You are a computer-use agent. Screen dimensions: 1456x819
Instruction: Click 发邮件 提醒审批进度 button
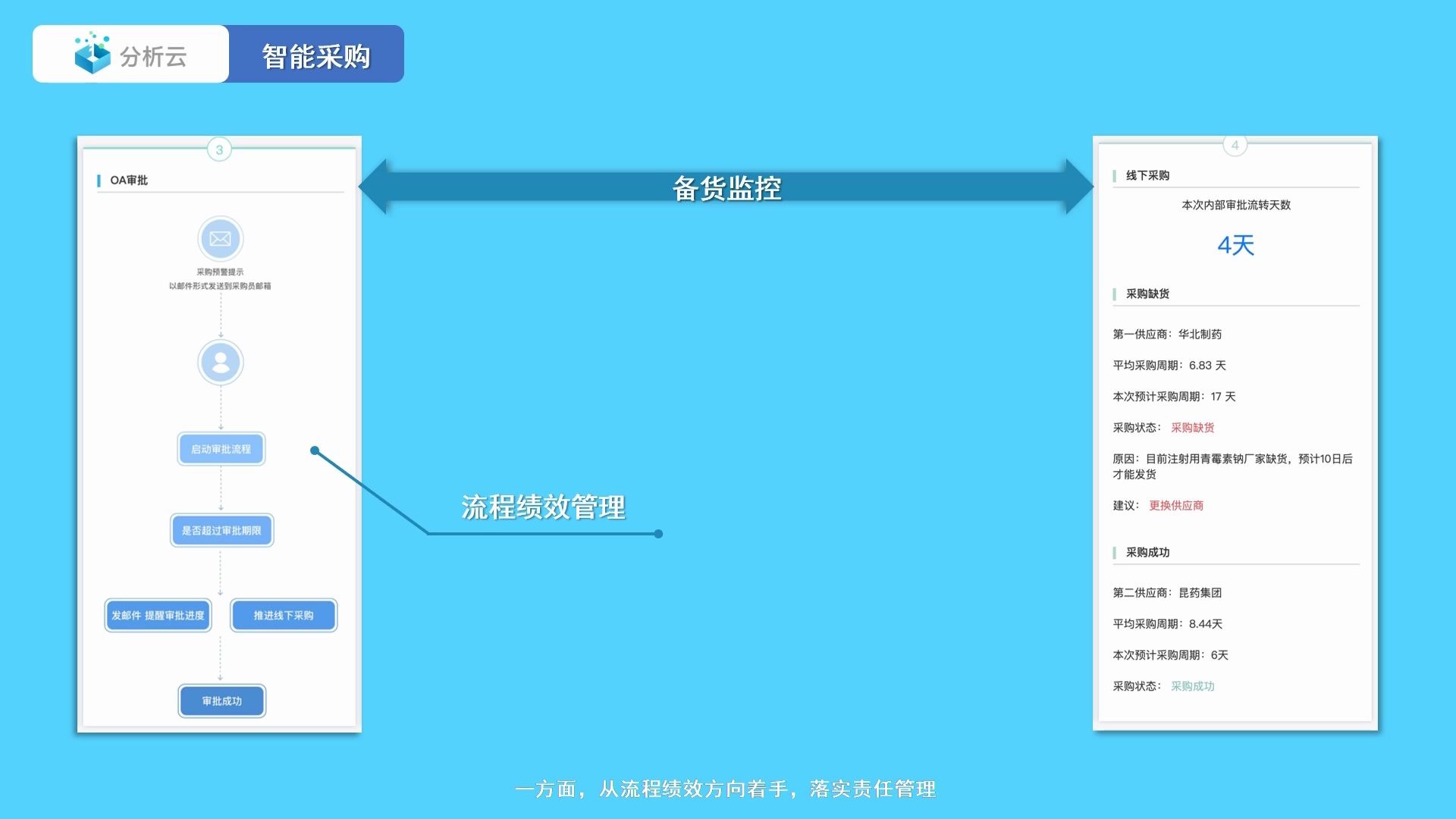click(x=158, y=615)
